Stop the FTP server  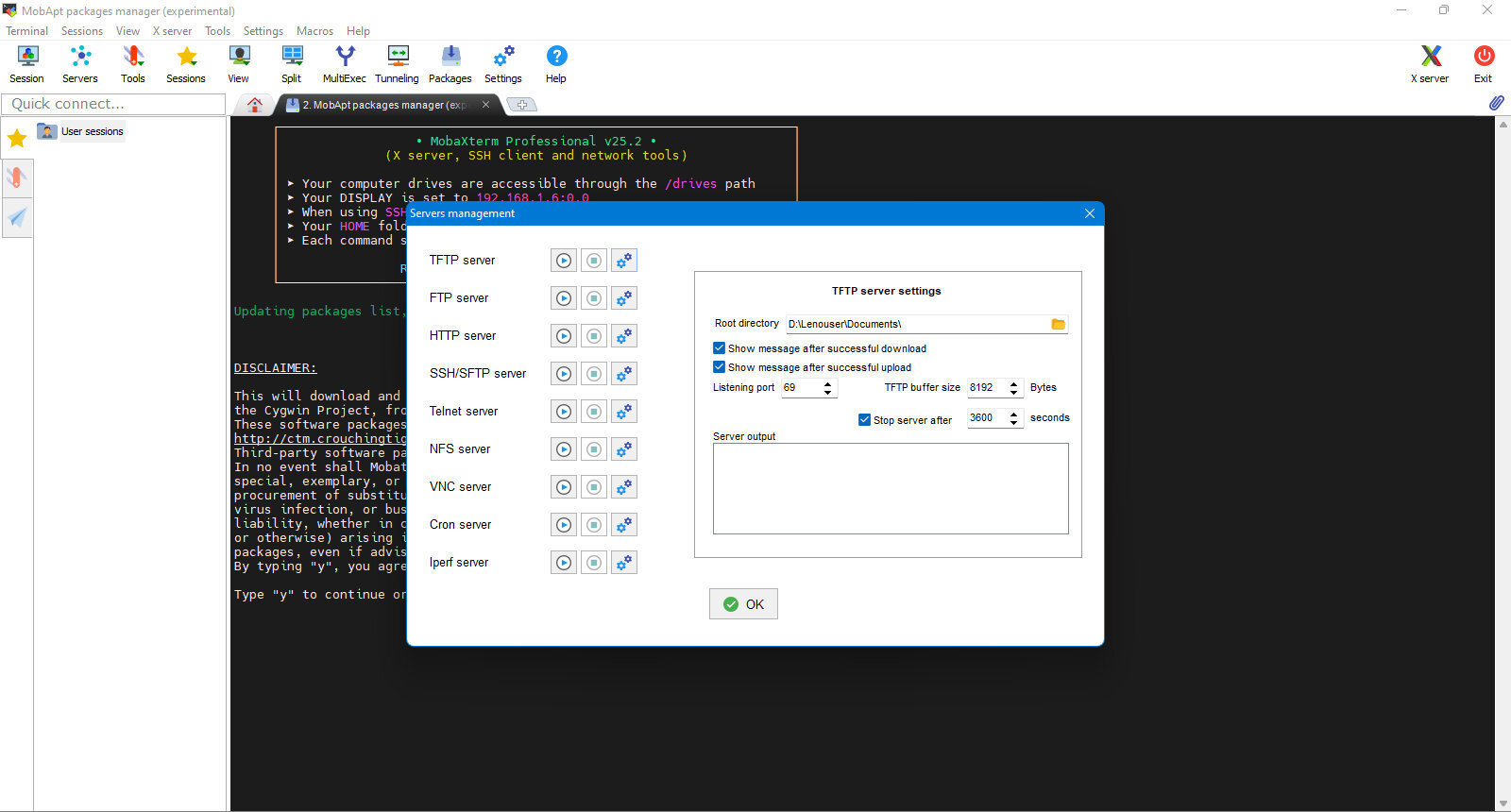[x=594, y=298]
